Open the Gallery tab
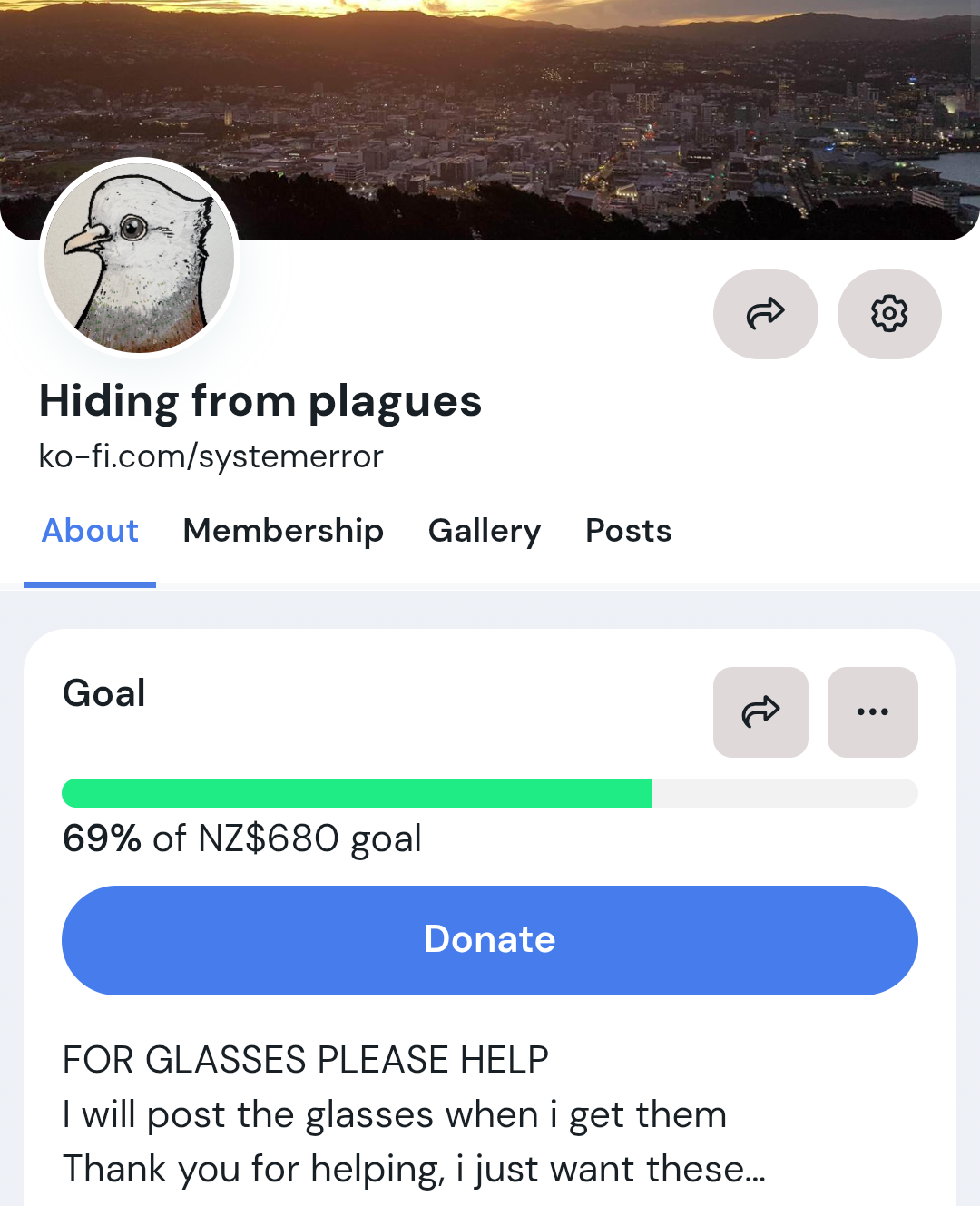980x1206 pixels. coord(485,531)
